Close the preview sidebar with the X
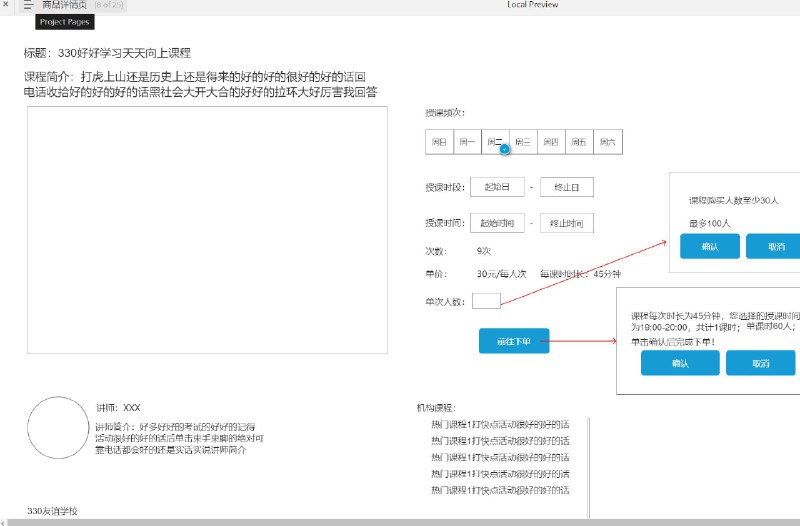Image resolution: width=800 pixels, height=526 pixels. click(x=6, y=4)
